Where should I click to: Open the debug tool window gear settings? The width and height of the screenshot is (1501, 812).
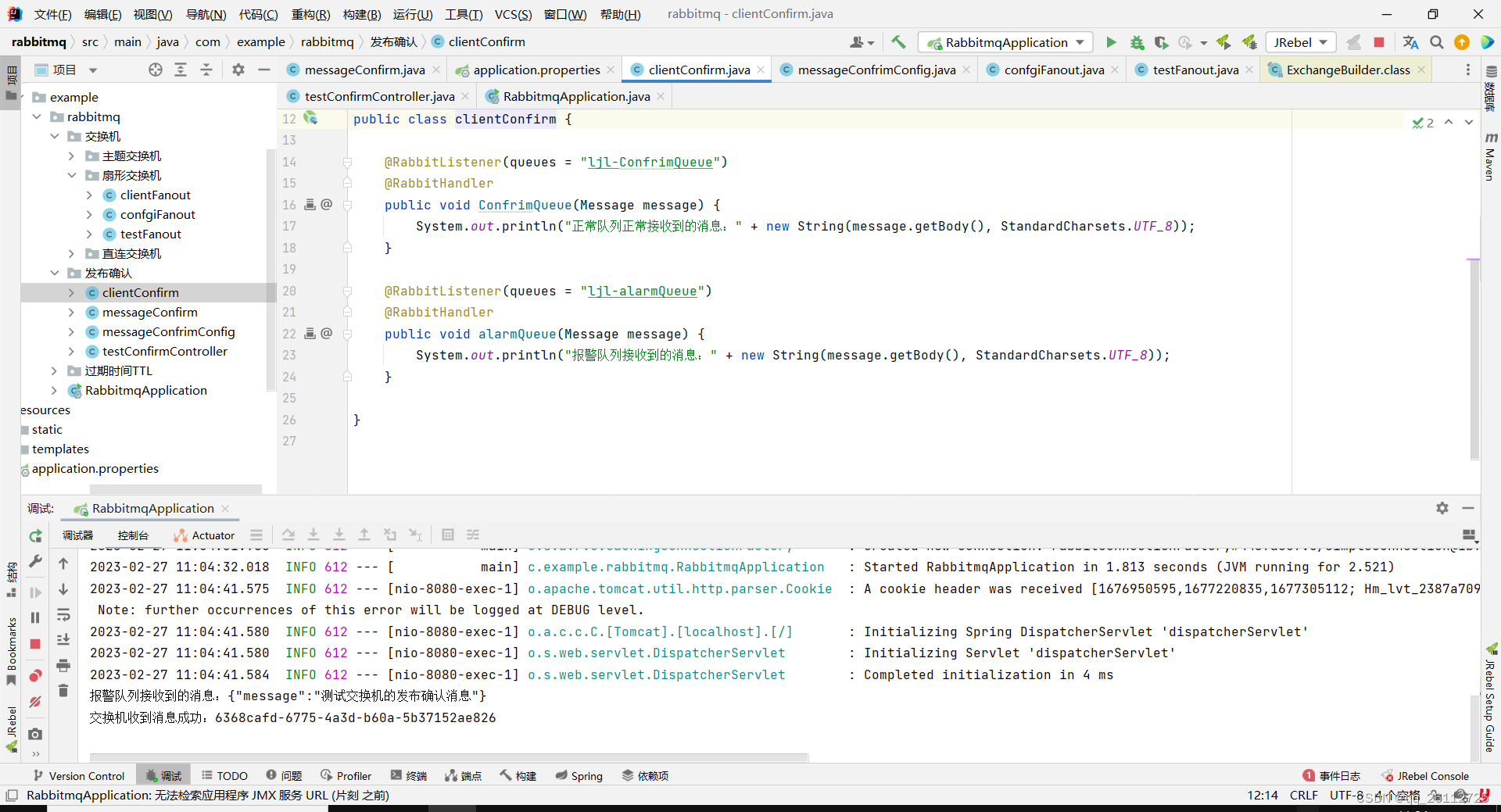tap(1442, 508)
